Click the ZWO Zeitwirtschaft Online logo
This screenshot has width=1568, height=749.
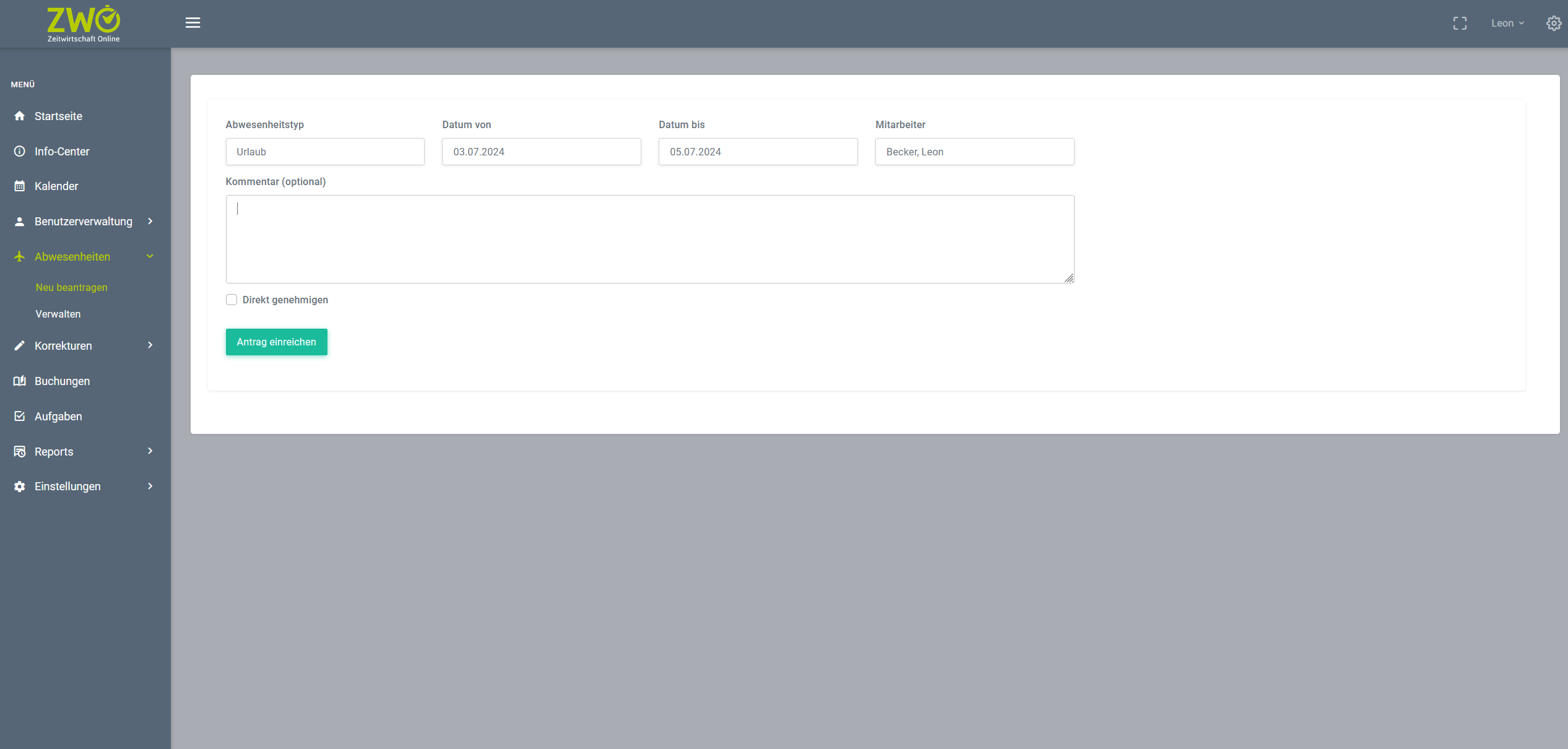click(x=84, y=24)
